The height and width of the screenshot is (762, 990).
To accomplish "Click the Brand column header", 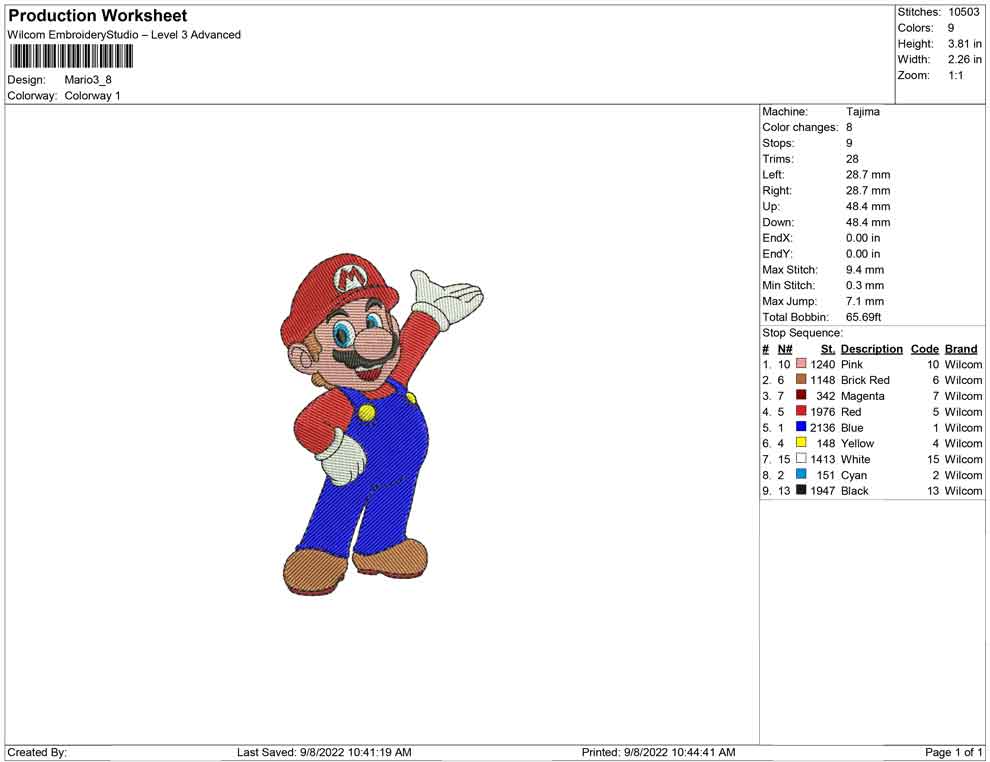I will pos(961,349).
